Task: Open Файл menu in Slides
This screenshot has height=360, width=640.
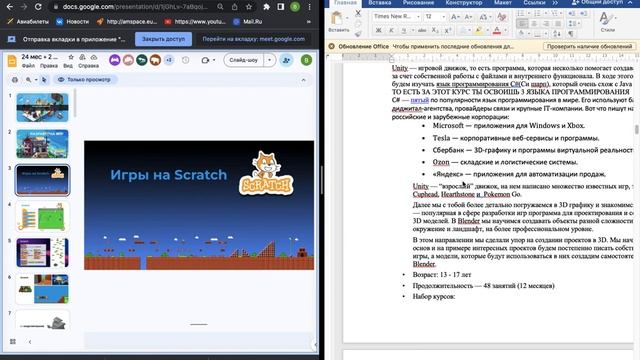Action: 28,66
